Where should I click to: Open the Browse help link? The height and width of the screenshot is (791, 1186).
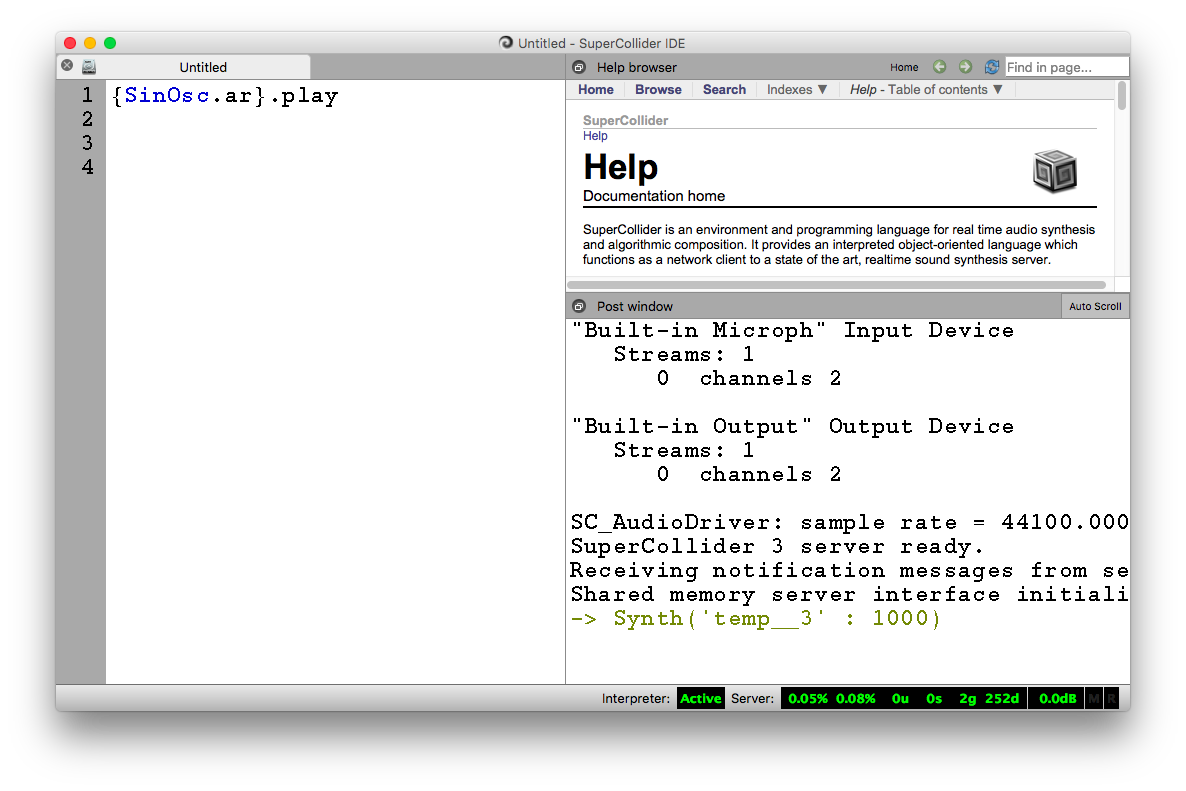coord(658,89)
